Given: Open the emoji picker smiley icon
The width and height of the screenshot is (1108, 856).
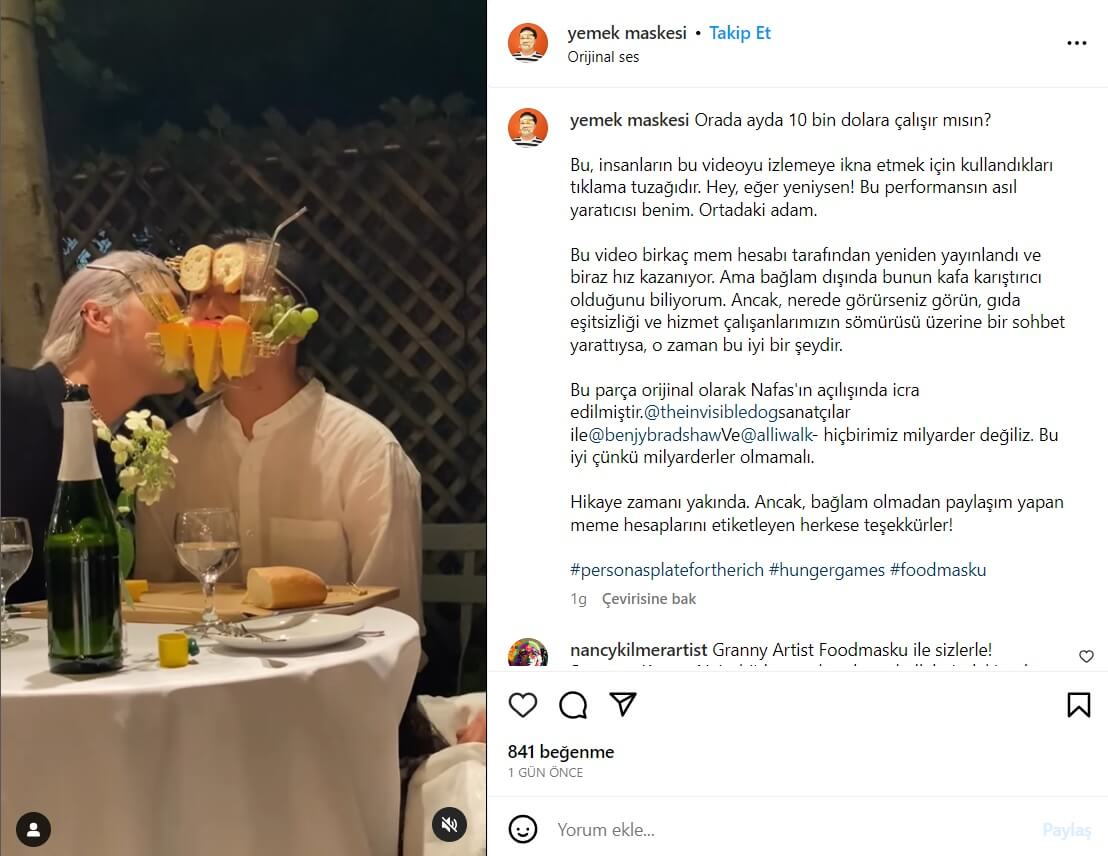Looking at the screenshot, I should 523,829.
